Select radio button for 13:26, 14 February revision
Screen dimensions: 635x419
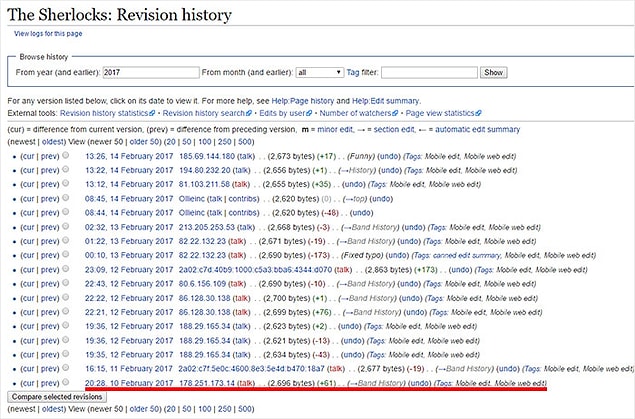coord(66,155)
